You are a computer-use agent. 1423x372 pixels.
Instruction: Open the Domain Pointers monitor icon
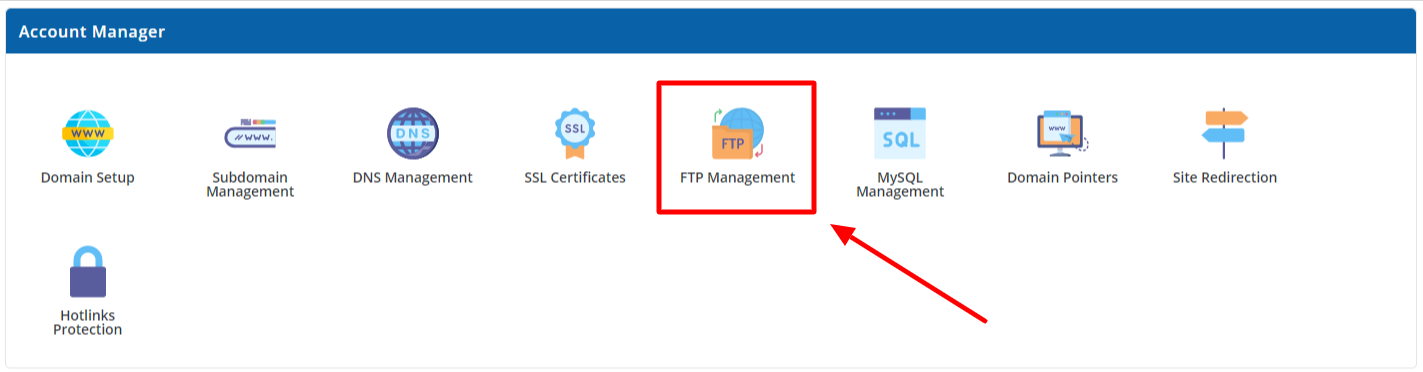click(1062, 134)
